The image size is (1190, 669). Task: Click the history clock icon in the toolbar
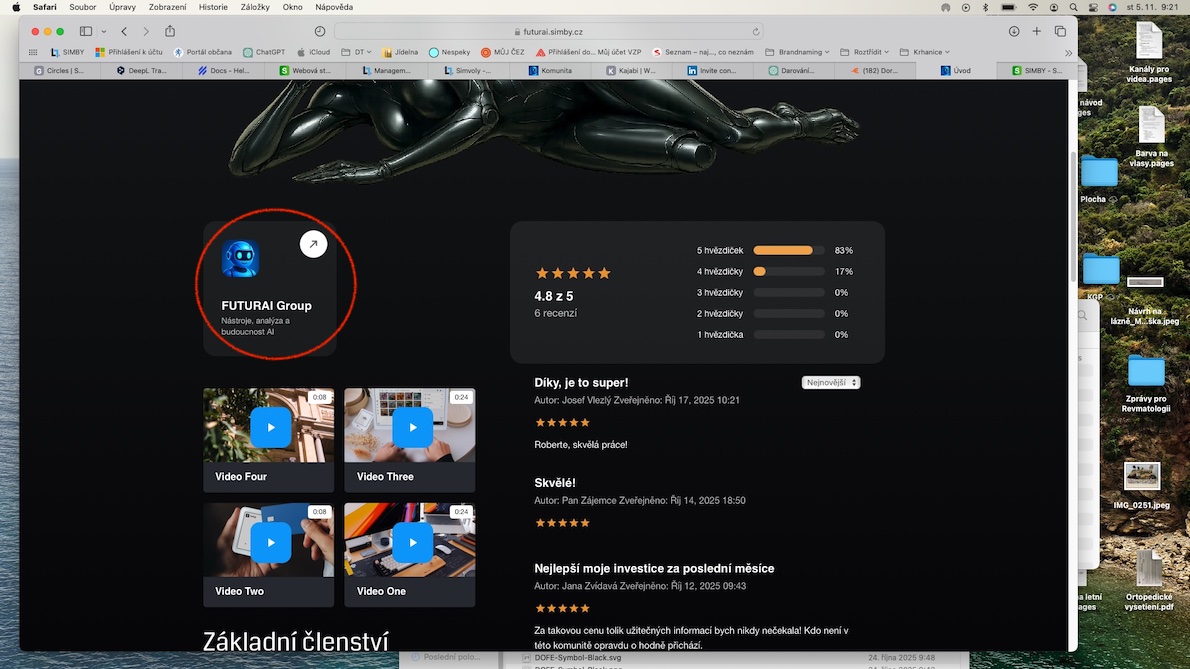[x=320, y=31]
